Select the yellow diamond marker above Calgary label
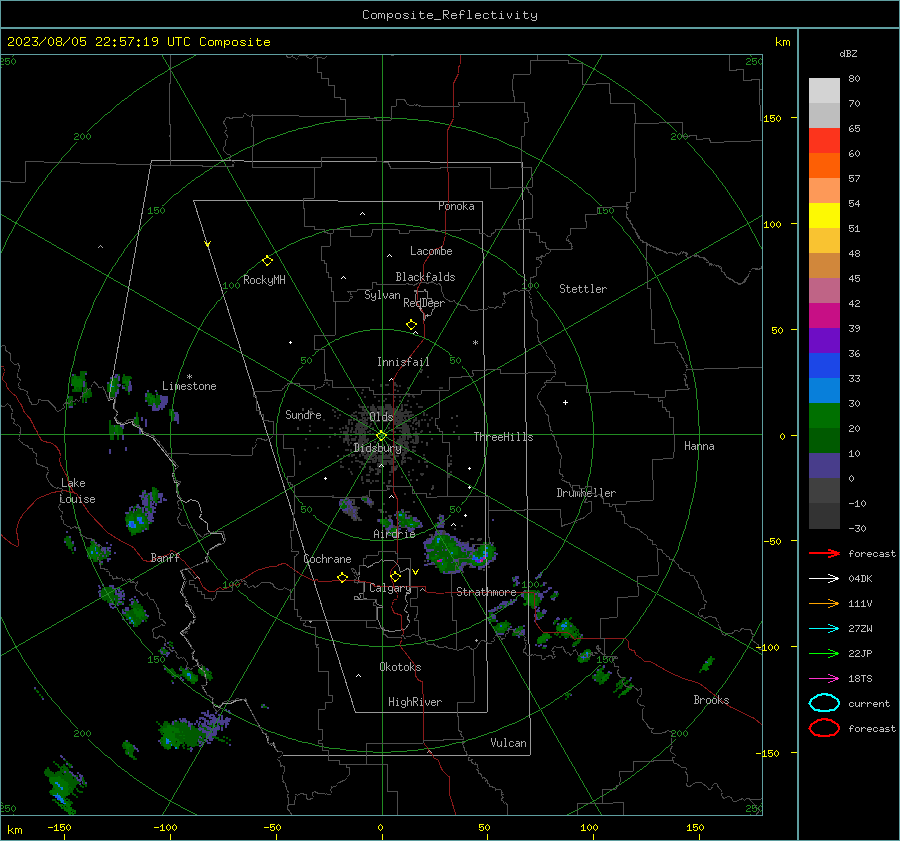Image resolution: width=900 pixels, height=841 pixels. [395, 576]
